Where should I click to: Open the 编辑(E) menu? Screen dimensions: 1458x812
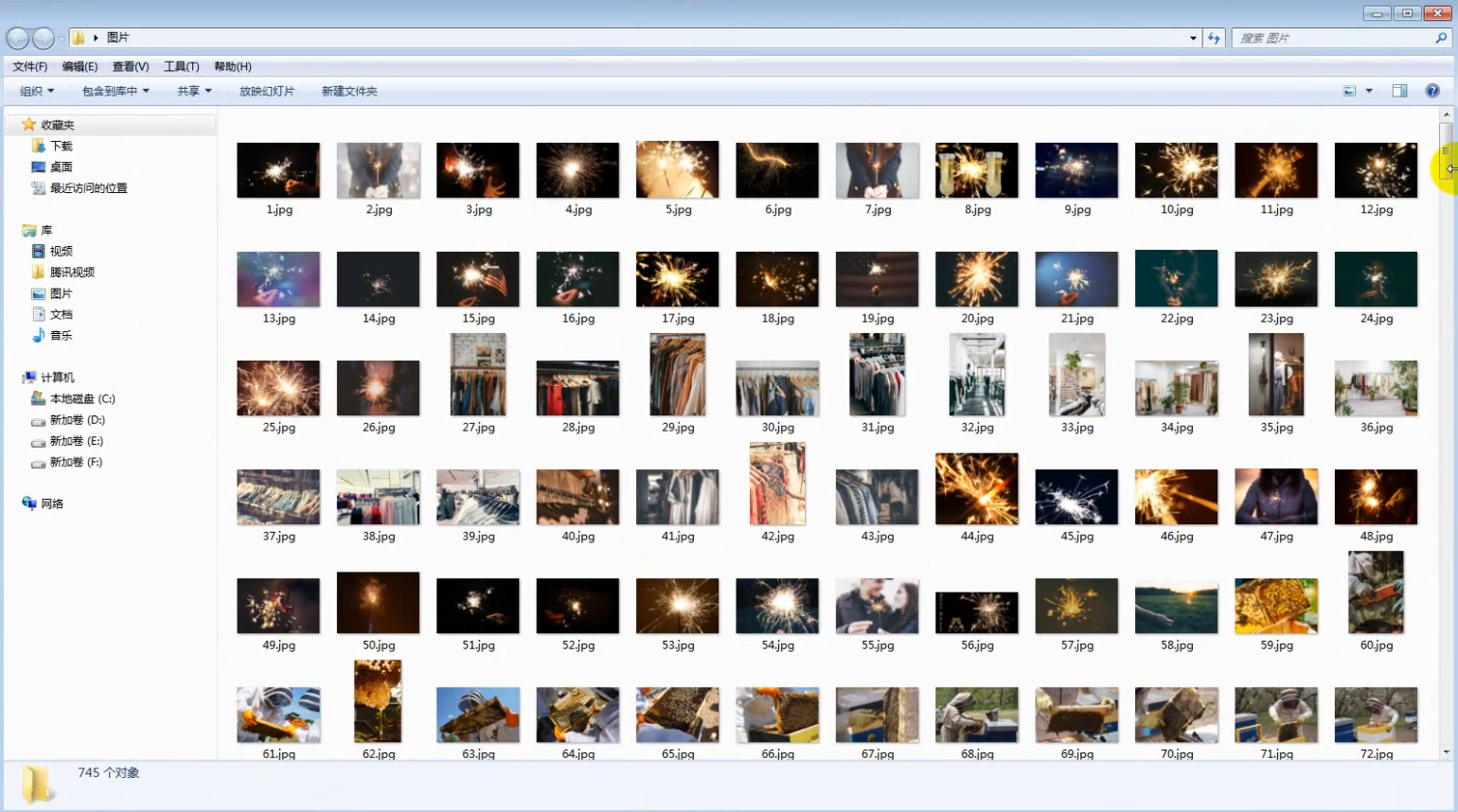80,66
